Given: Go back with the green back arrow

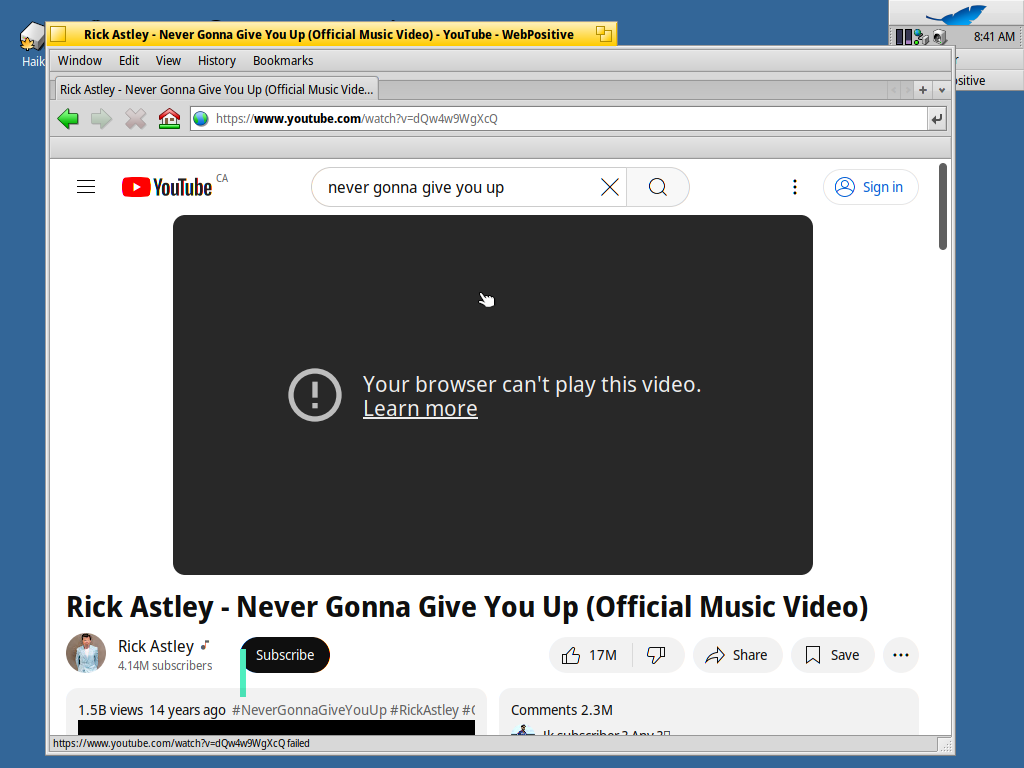Looking at the screenshot, I should pyautogui.click(x=68, y=119).
